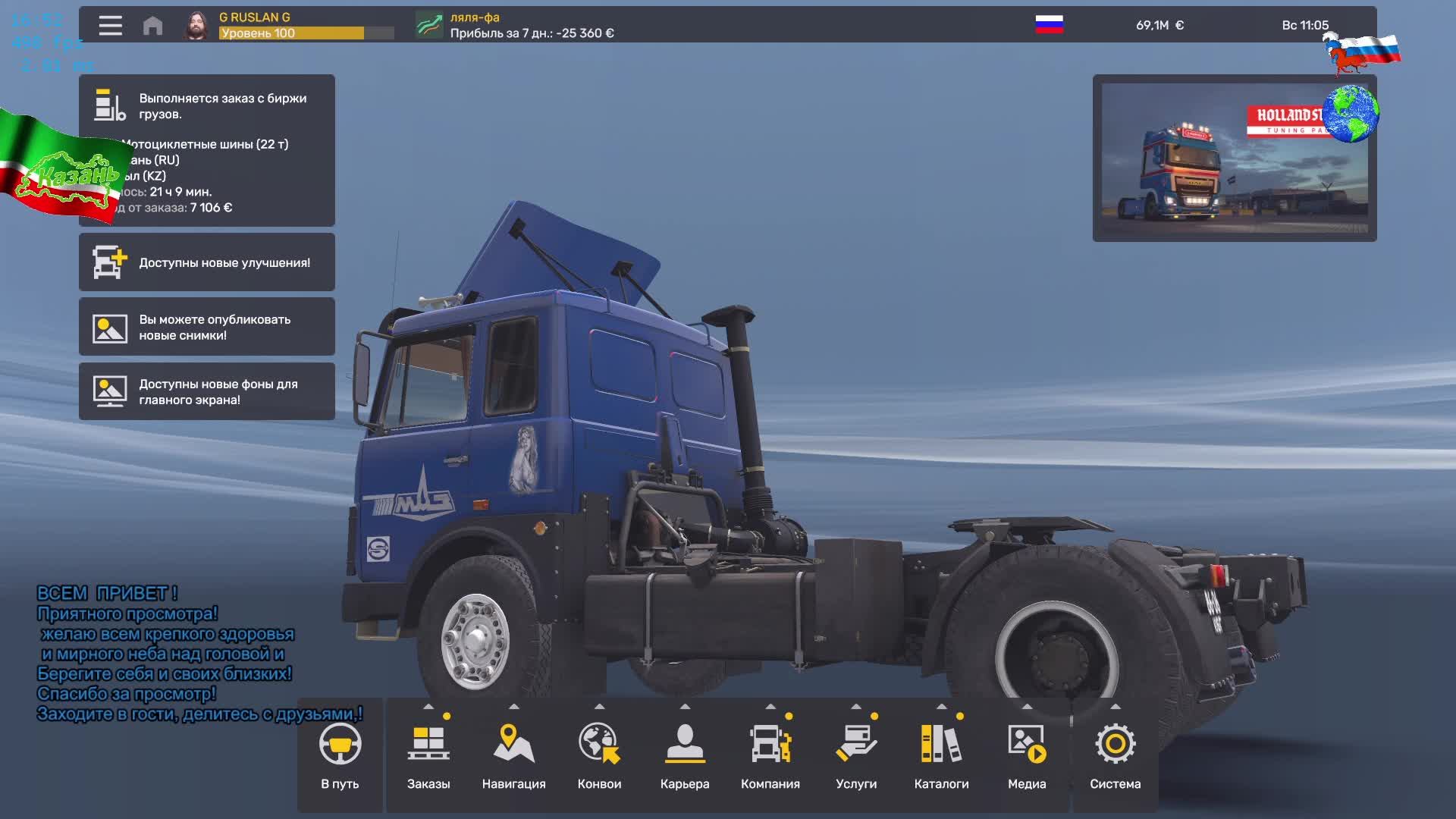This screenshot has width=1456, height=819.
Task: Select the Russian flag language icon
Action: [1050, 25]
